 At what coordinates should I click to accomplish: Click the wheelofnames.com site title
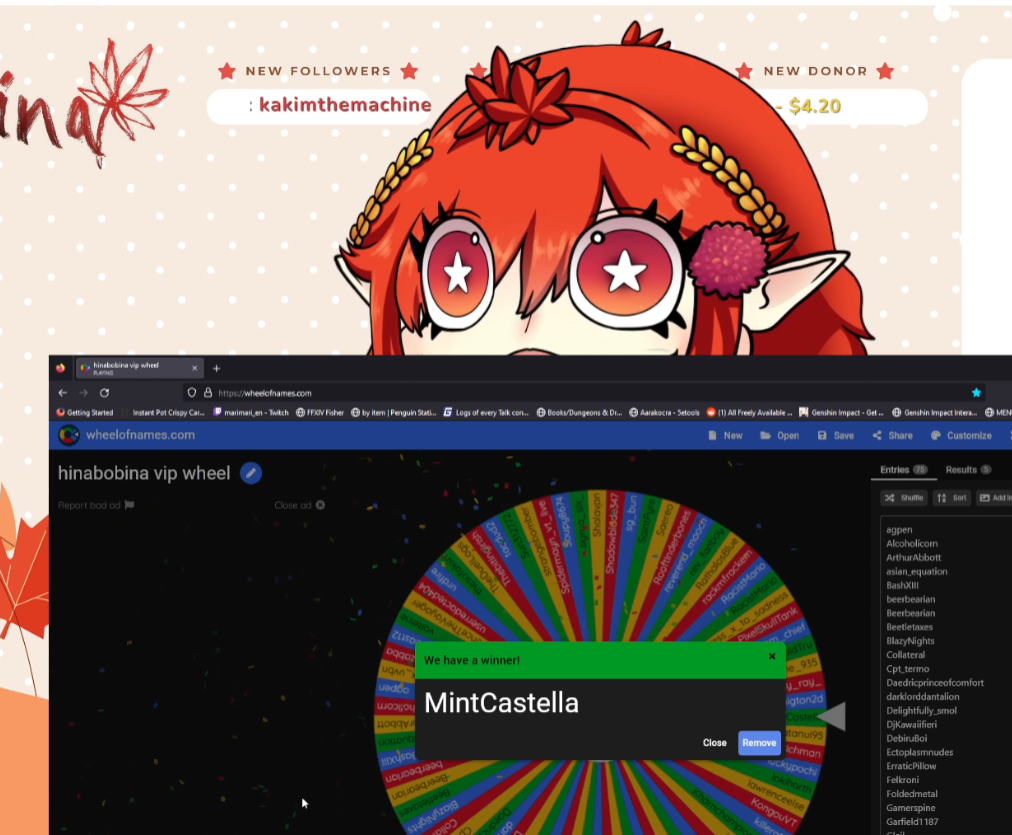141,435
